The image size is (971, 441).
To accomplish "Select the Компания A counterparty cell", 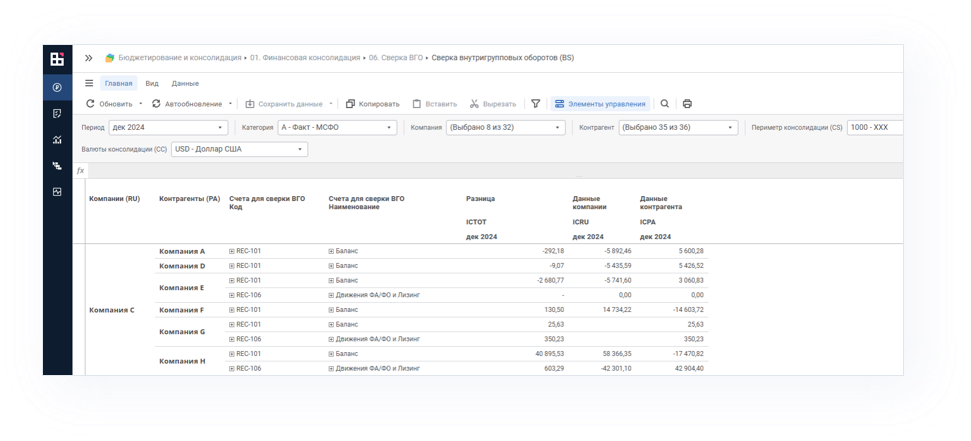I will [182, 251].
